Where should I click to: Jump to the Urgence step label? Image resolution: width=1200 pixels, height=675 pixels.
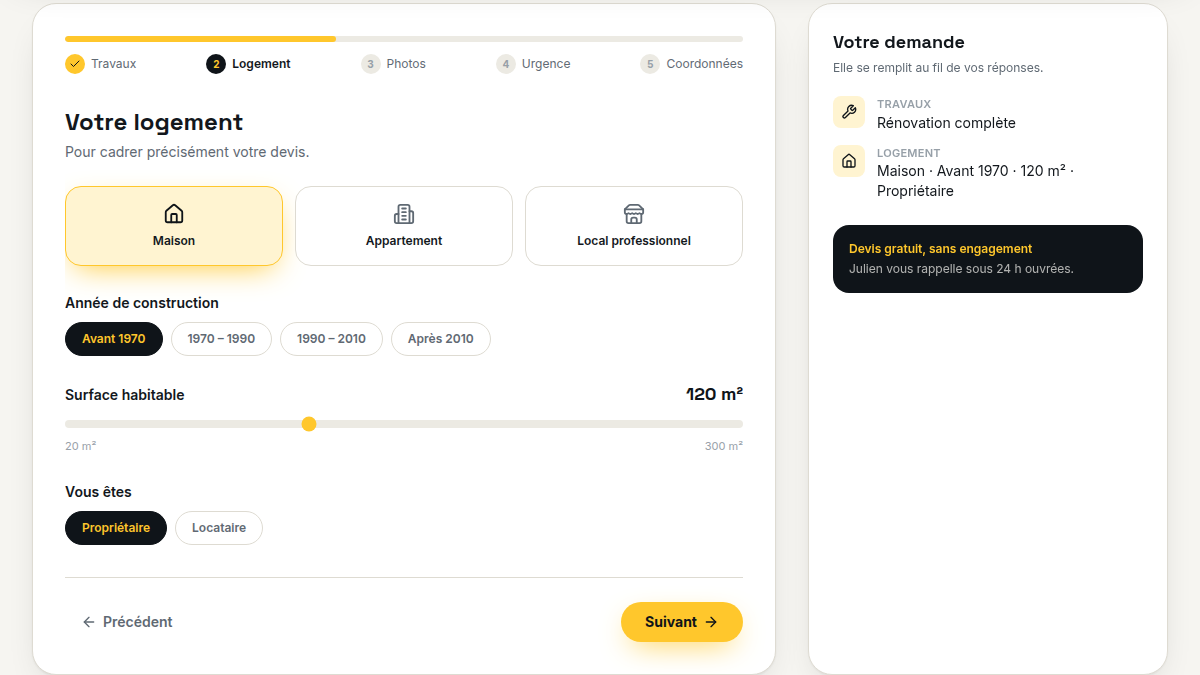point(546,64)
